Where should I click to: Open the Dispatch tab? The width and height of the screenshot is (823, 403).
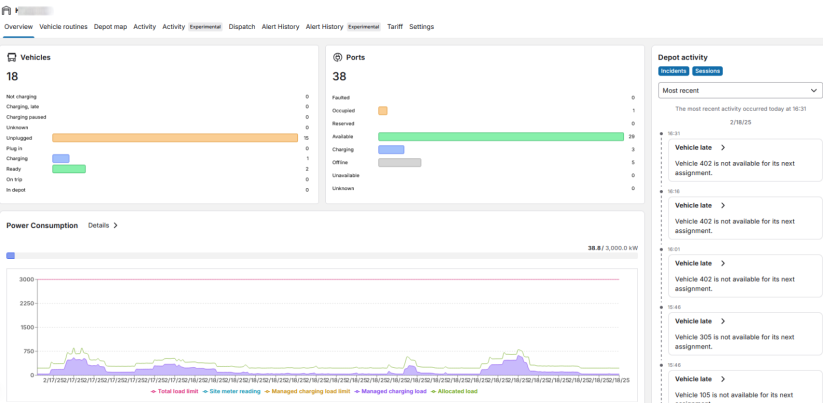(x=241, y=27)
